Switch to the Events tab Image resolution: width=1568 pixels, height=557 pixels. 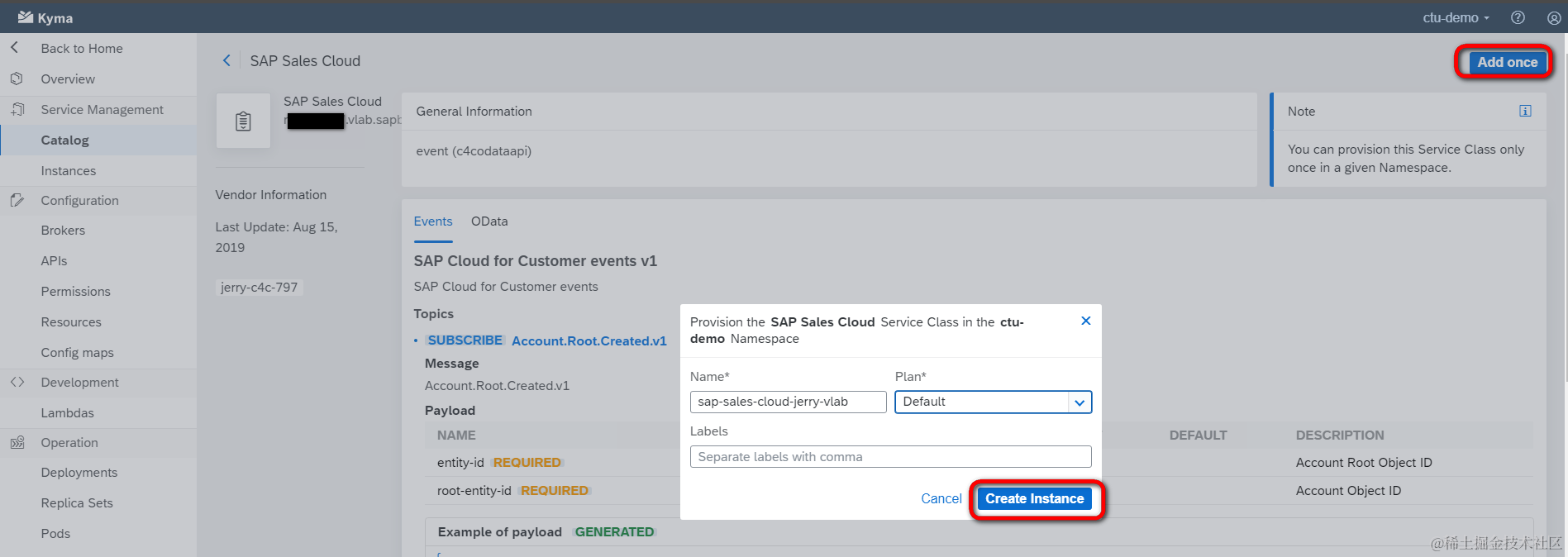[433, 221]
